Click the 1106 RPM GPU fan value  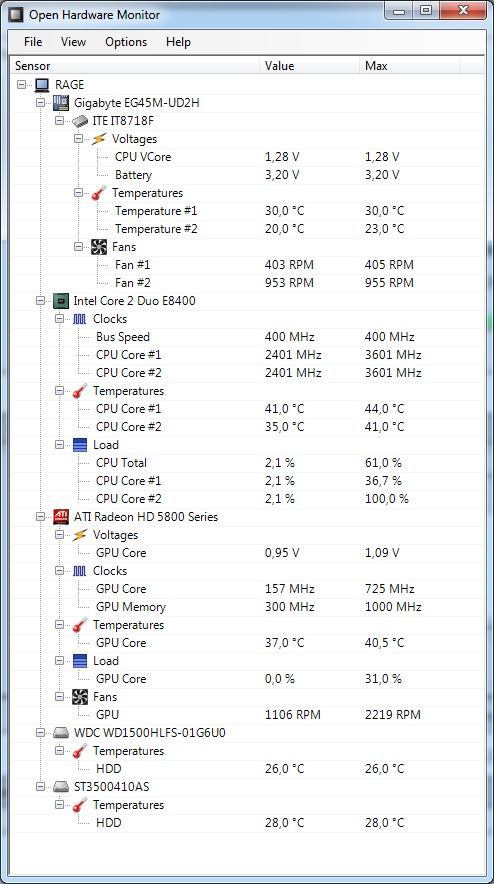(293, 715)
